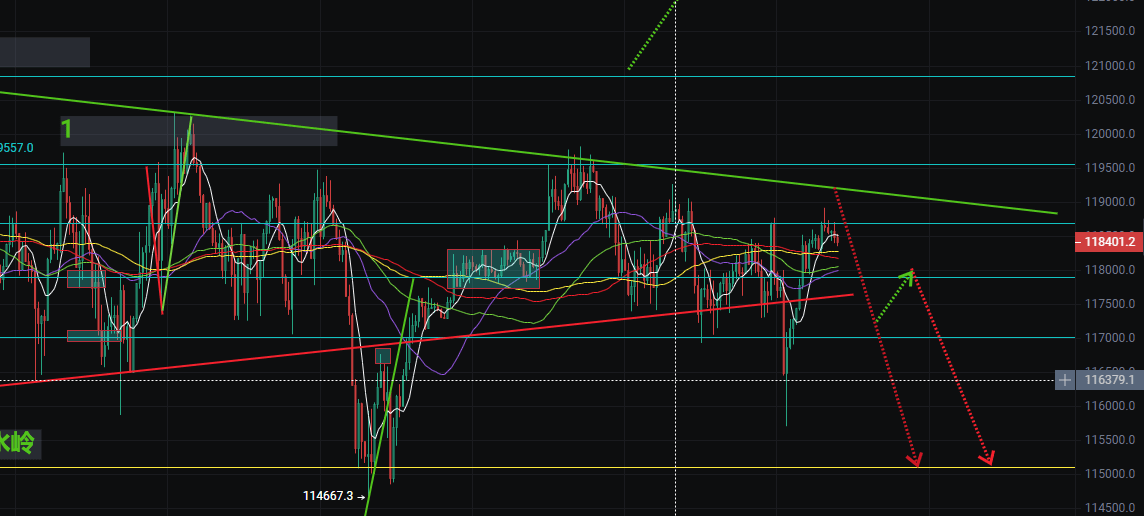Click the red 118401.2 current price tag

[1107, 242]
